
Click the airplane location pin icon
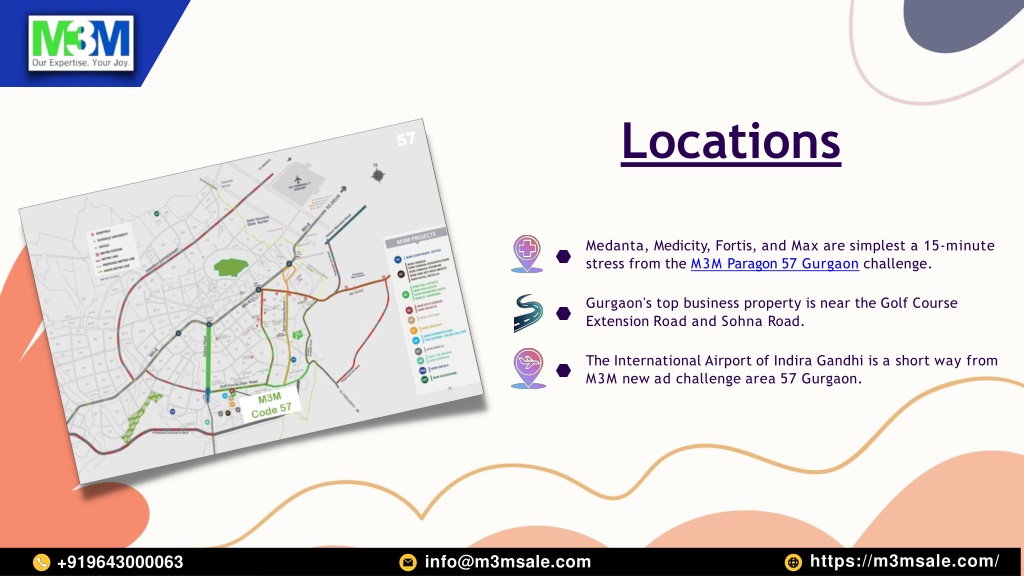point(528,369)
